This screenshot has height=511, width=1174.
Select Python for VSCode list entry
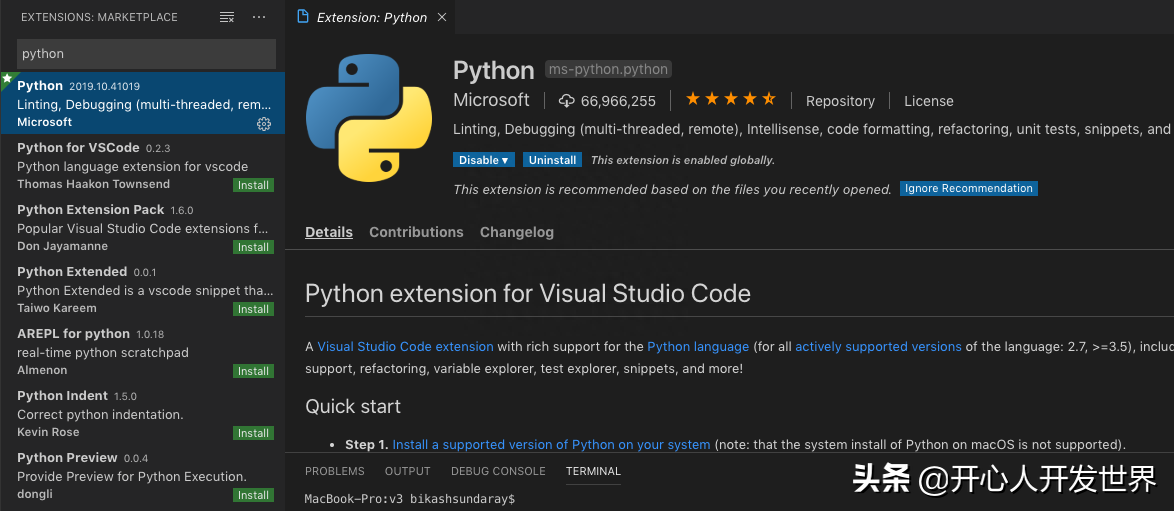(142, 166)
